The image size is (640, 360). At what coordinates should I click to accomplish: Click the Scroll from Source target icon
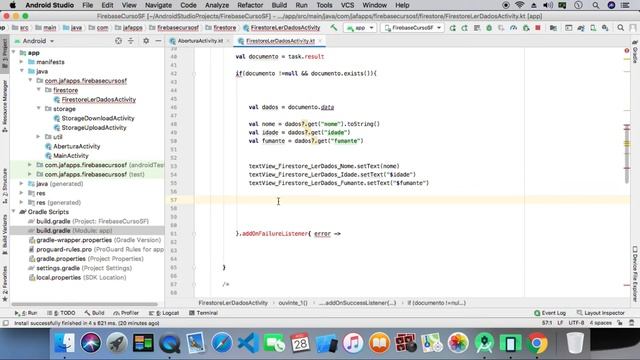pyautogui.click(x=118, y=41)
